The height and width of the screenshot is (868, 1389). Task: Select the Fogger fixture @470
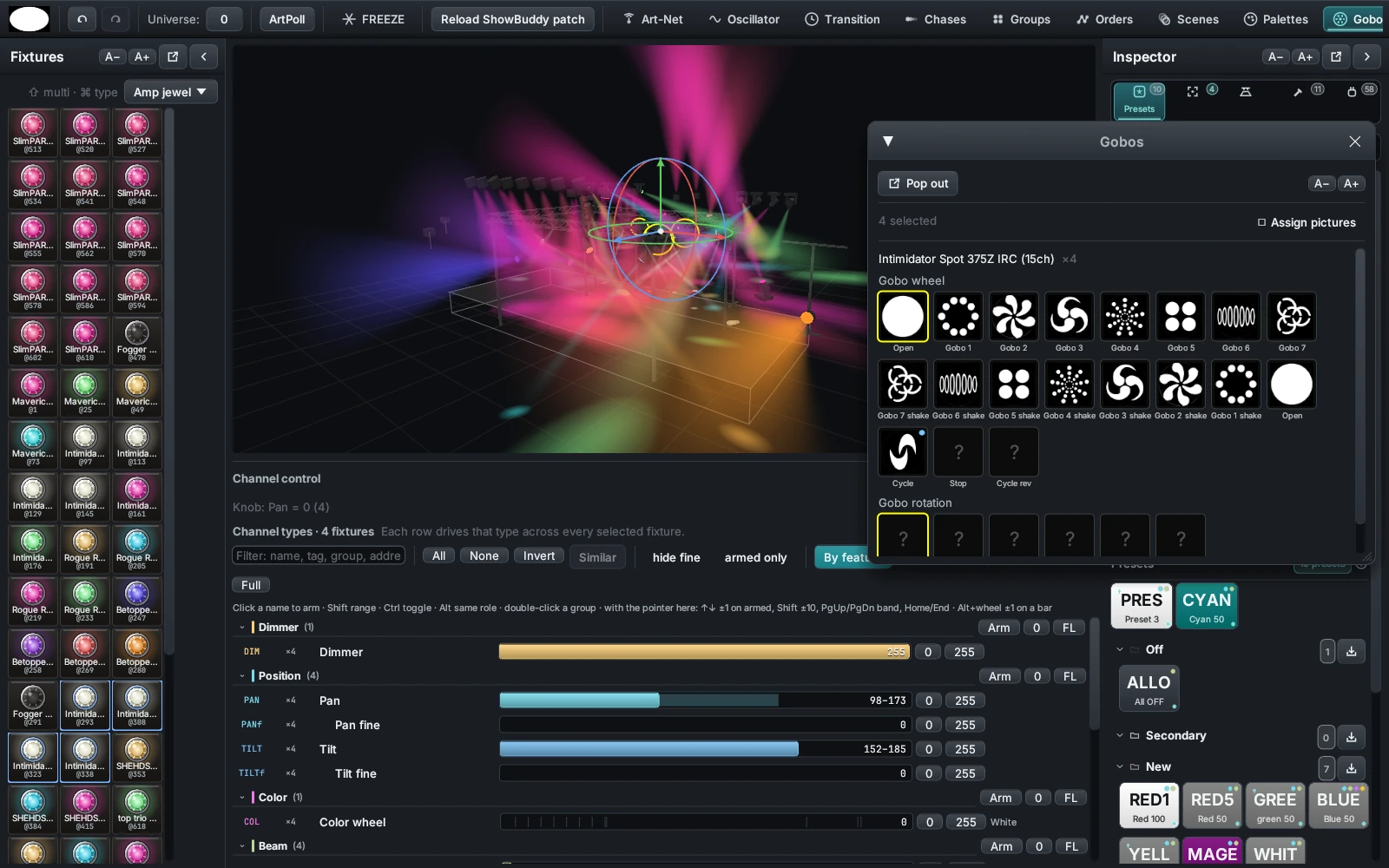(137, 341)
